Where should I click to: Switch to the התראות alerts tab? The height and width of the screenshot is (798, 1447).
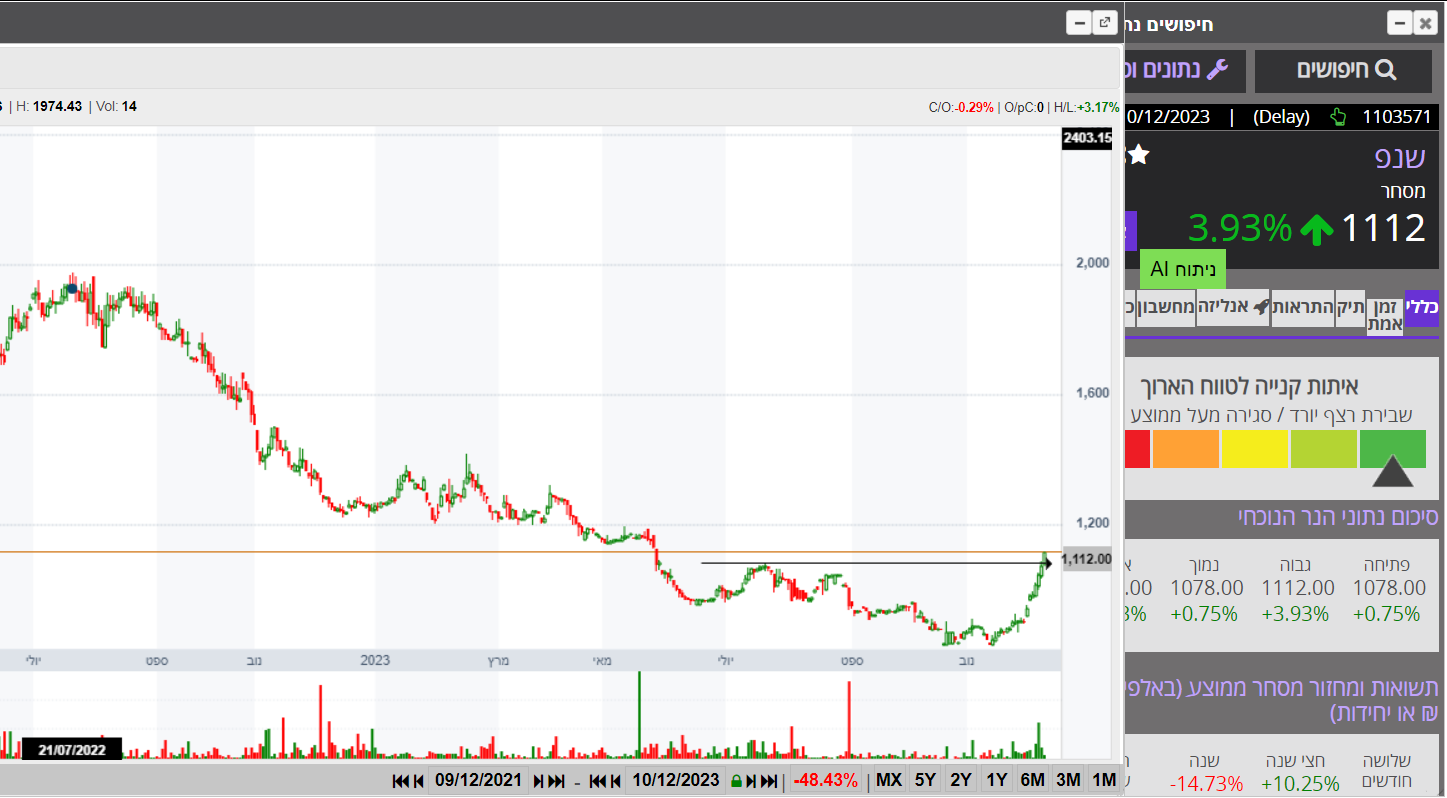tap(1302, 307)
